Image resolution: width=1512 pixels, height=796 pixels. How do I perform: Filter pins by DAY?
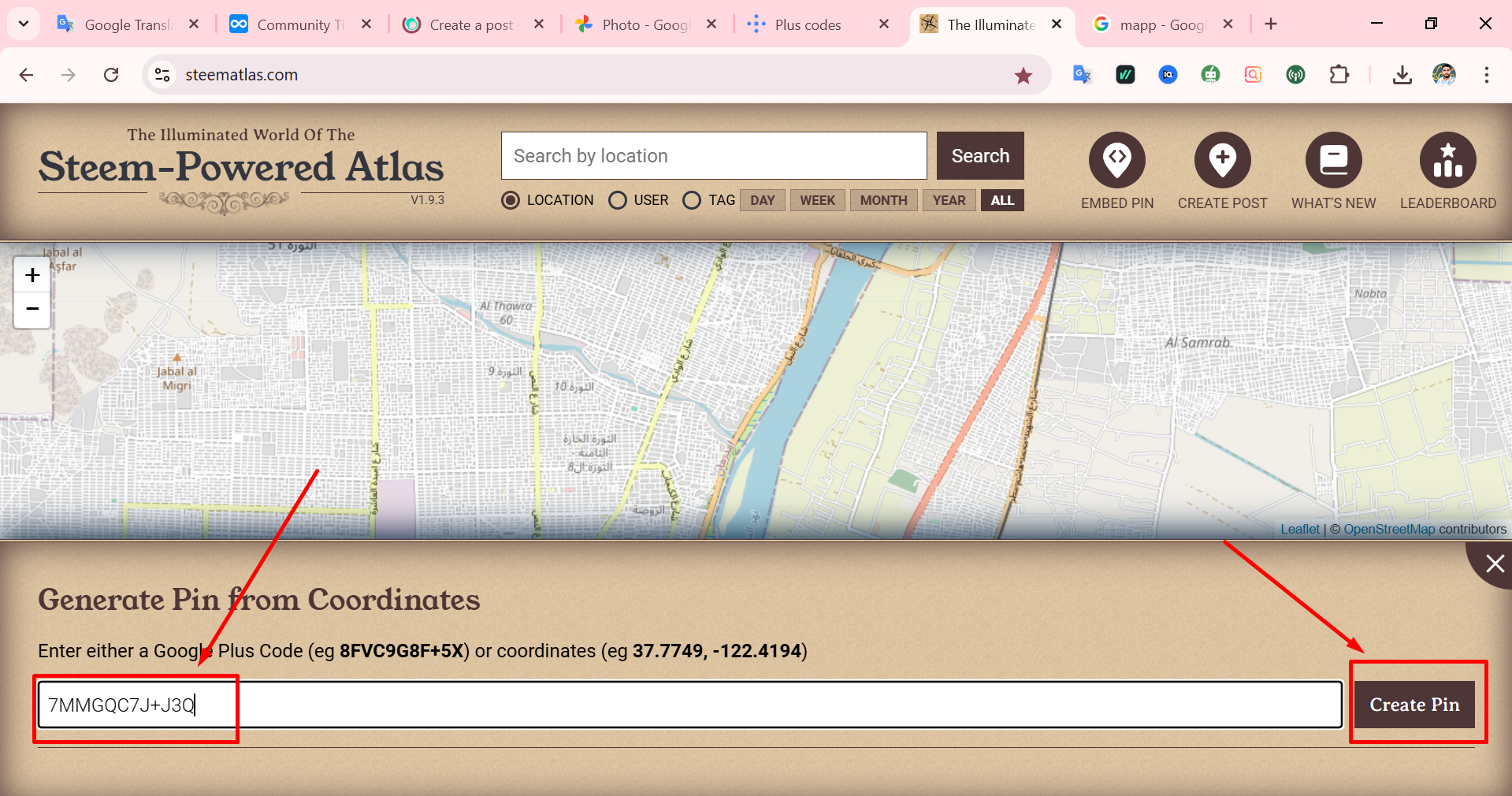pos(762,200)
